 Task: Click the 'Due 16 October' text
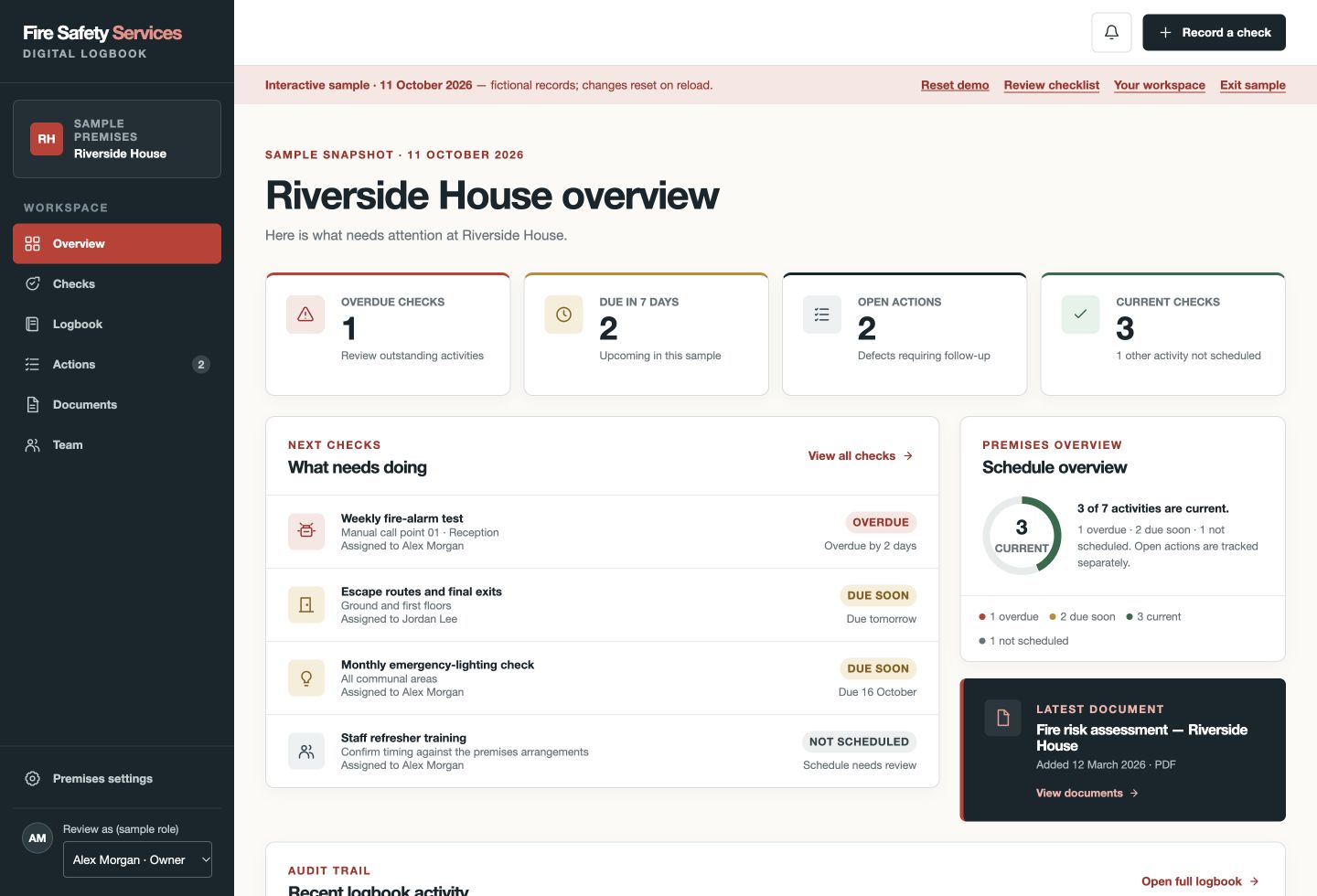coord(877,692)
